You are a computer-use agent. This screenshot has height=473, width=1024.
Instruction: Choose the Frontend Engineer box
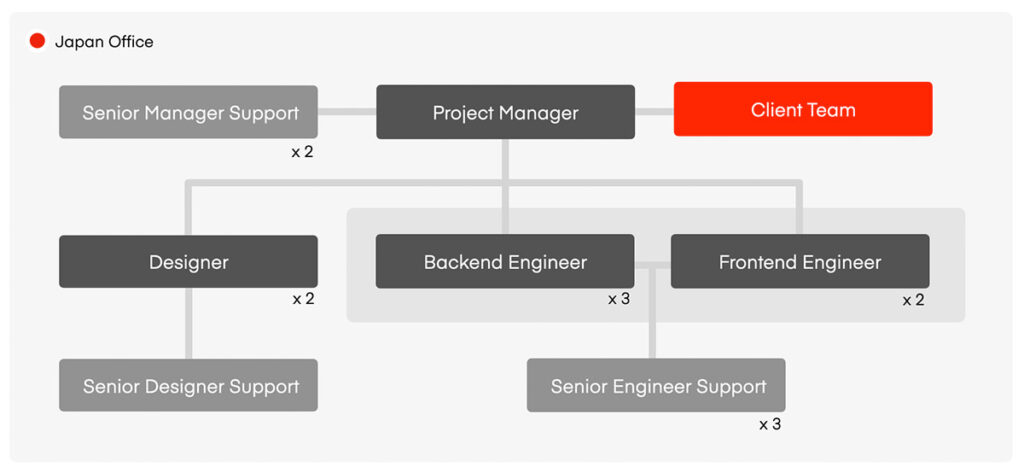(800, 262)
